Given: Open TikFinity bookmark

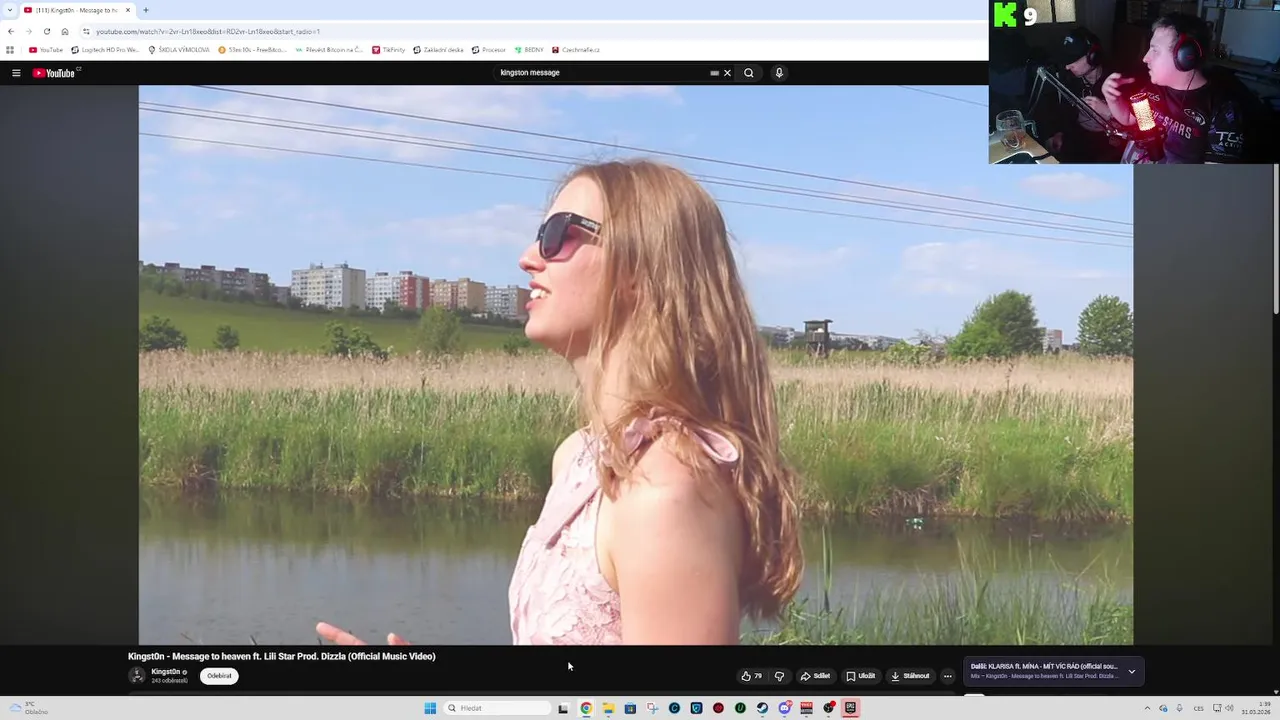Looking at the screenshot, I should (389, 49).
